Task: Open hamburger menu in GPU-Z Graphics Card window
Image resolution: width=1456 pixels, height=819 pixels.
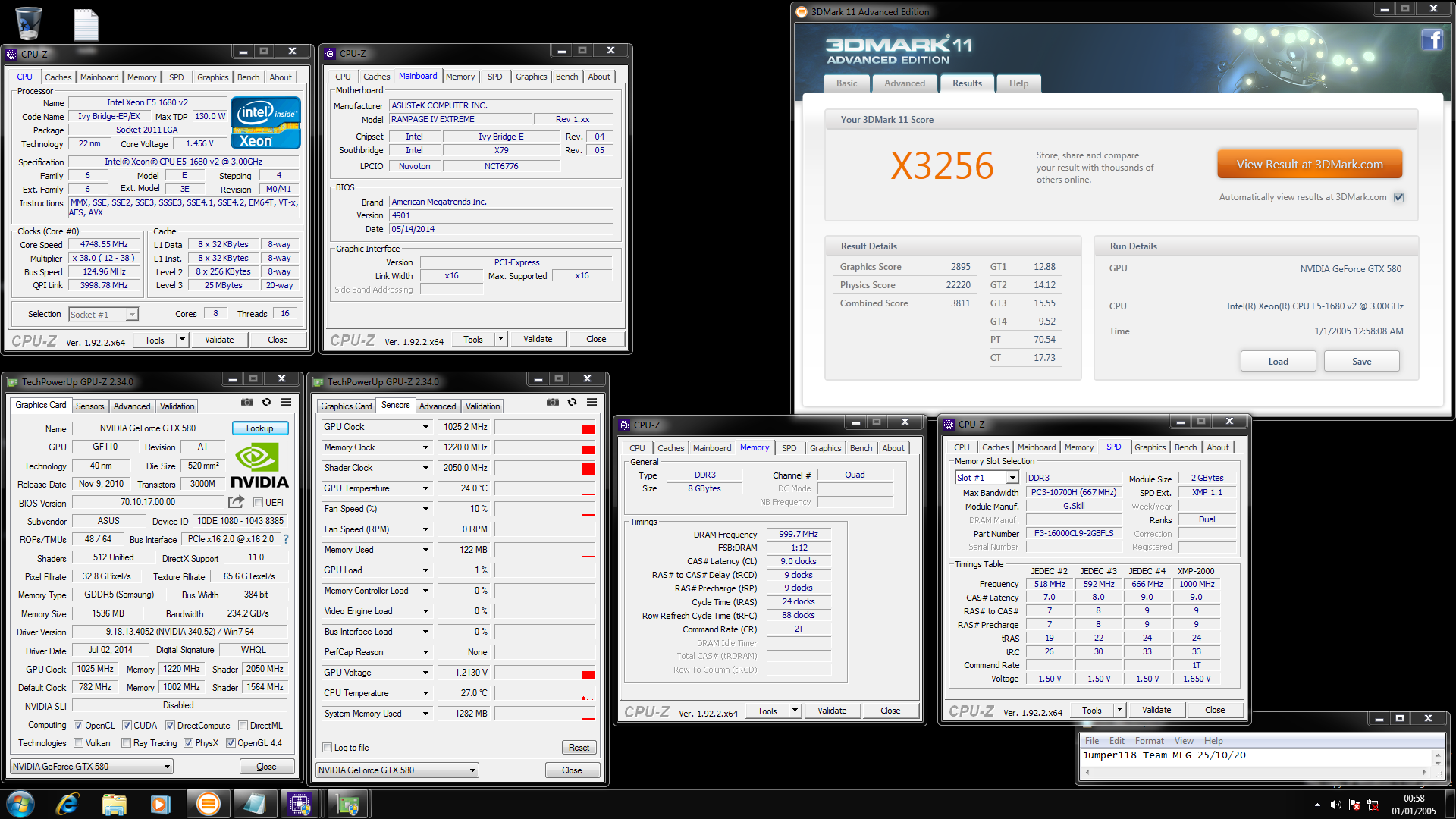Action: click(287, 402)
